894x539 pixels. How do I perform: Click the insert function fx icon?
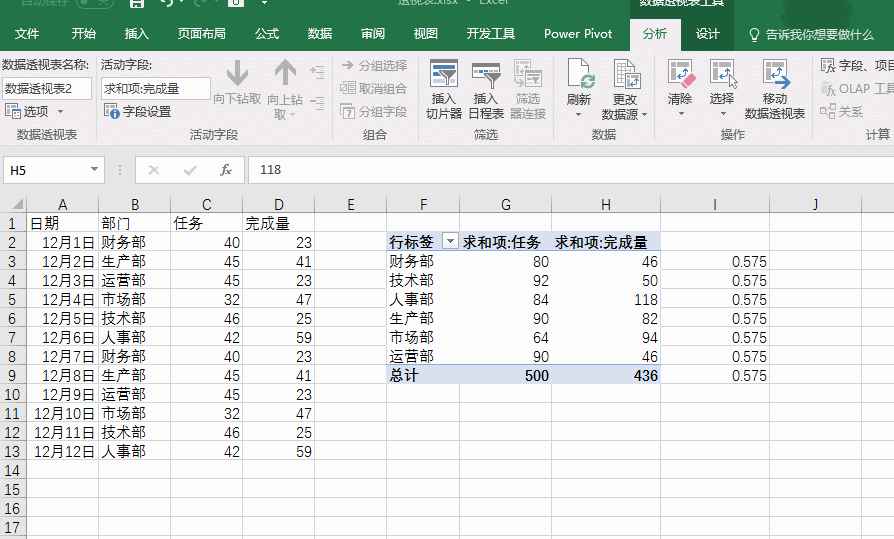226,170
